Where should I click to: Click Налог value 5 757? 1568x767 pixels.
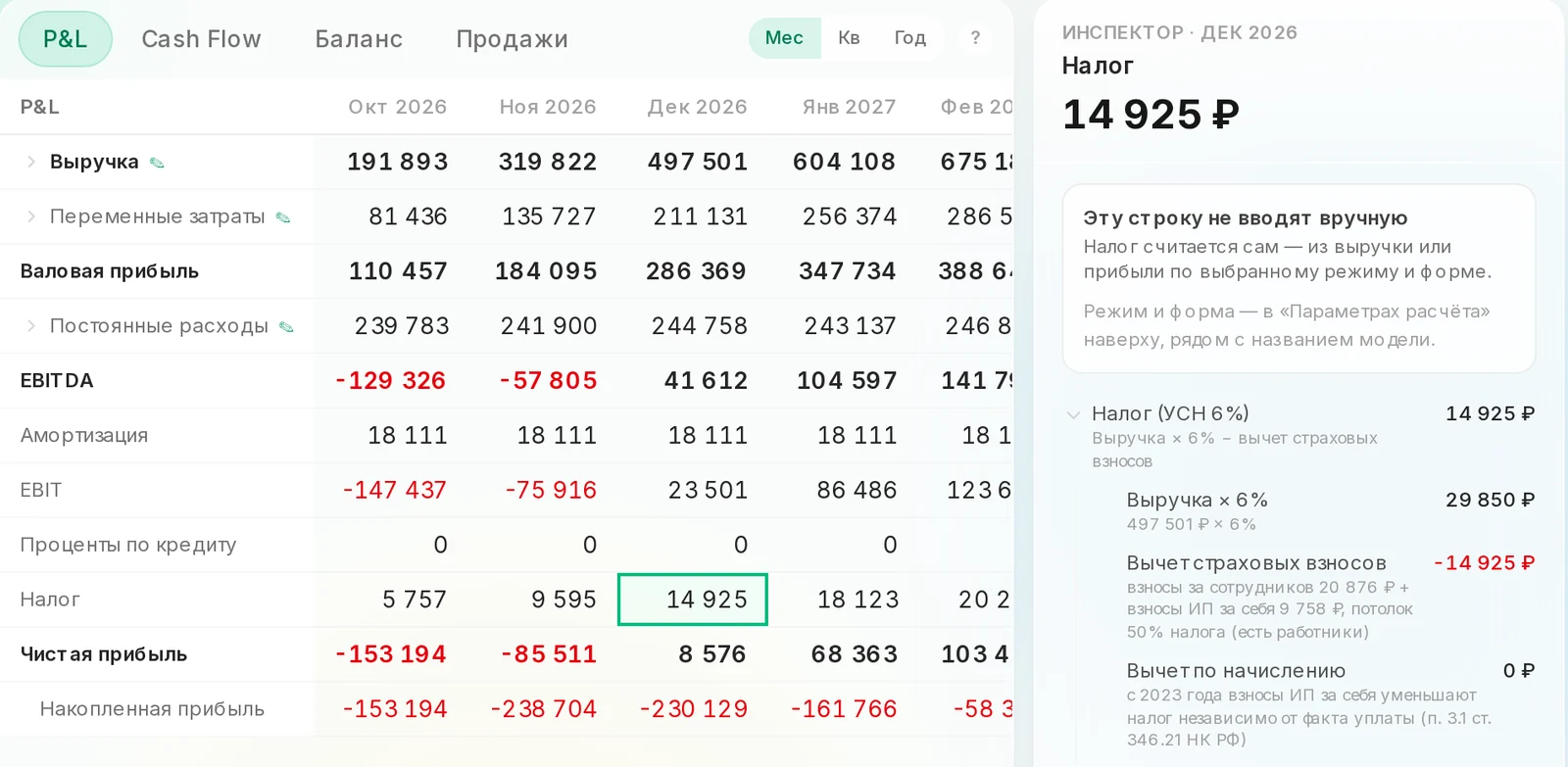[414, 599]
